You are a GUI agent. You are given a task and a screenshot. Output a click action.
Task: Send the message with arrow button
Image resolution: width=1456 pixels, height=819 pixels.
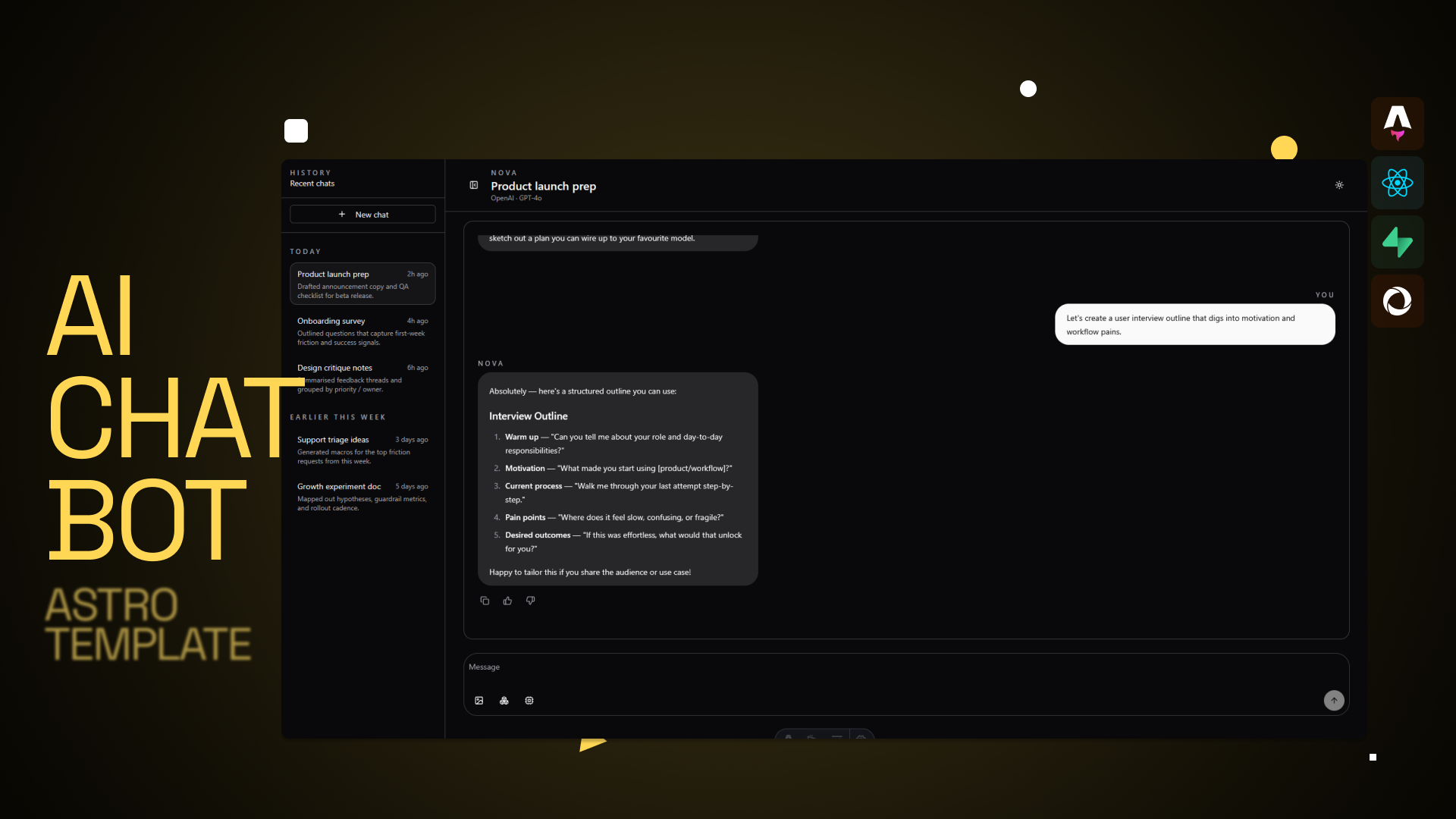[x=1334, y=701]
